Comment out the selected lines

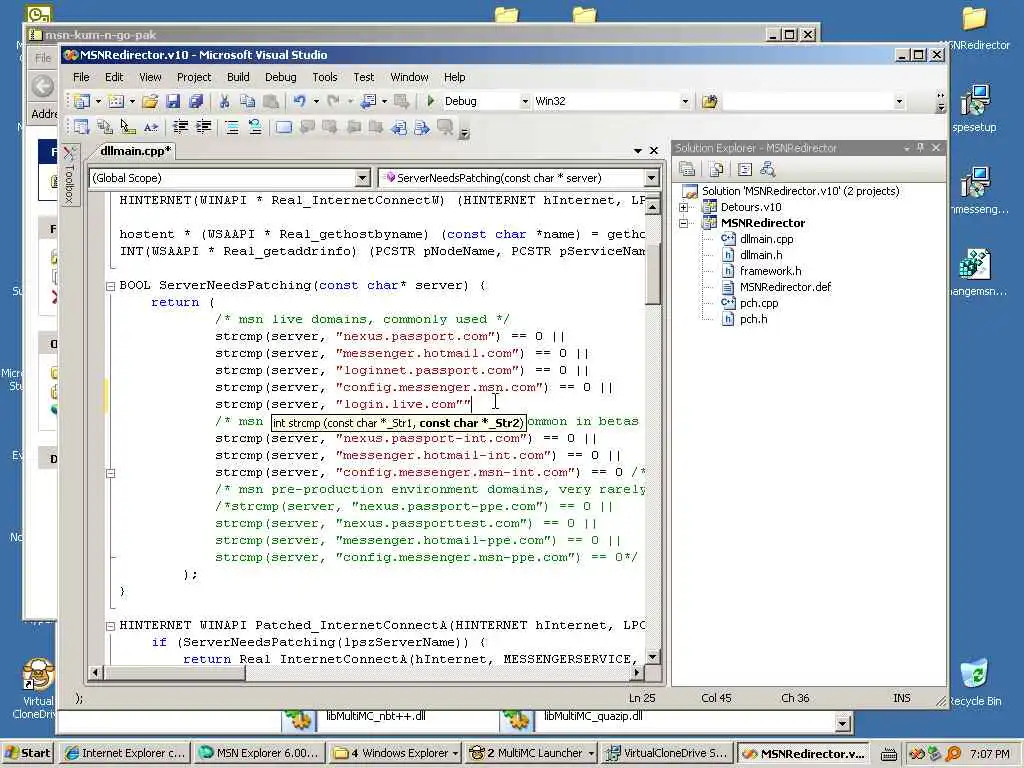232,127
